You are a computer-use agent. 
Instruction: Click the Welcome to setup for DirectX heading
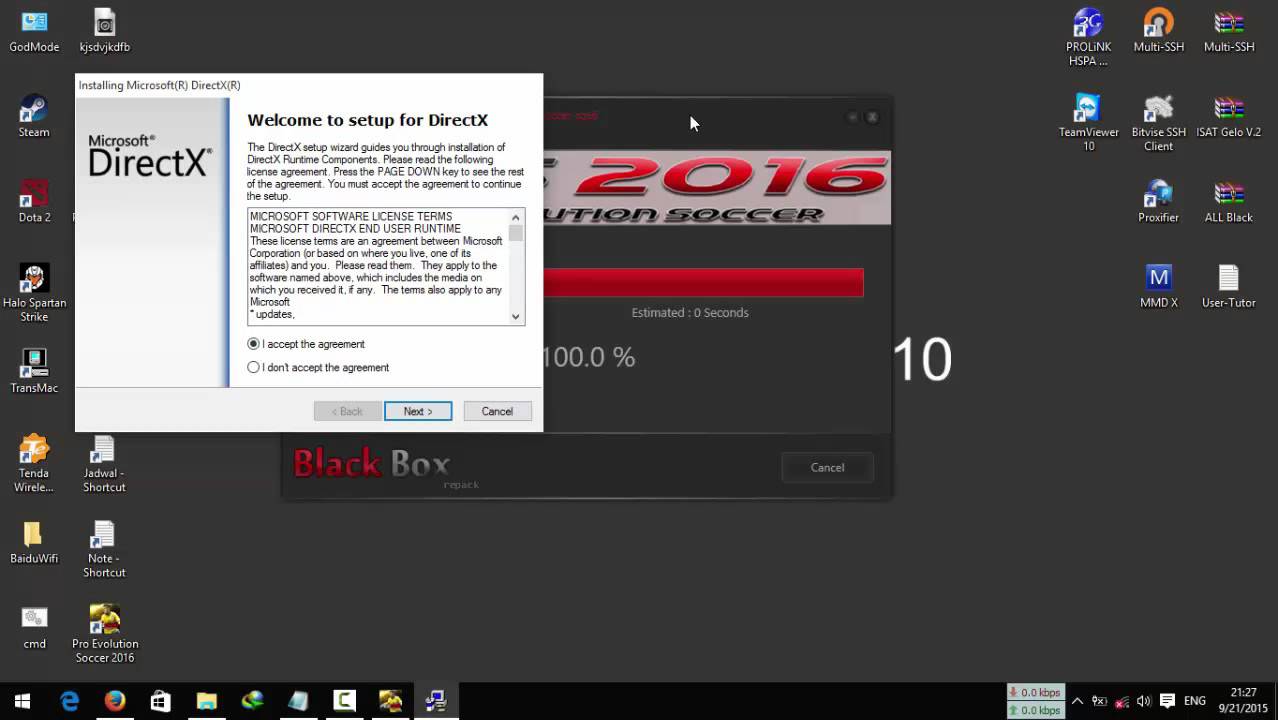click(367, 120)
